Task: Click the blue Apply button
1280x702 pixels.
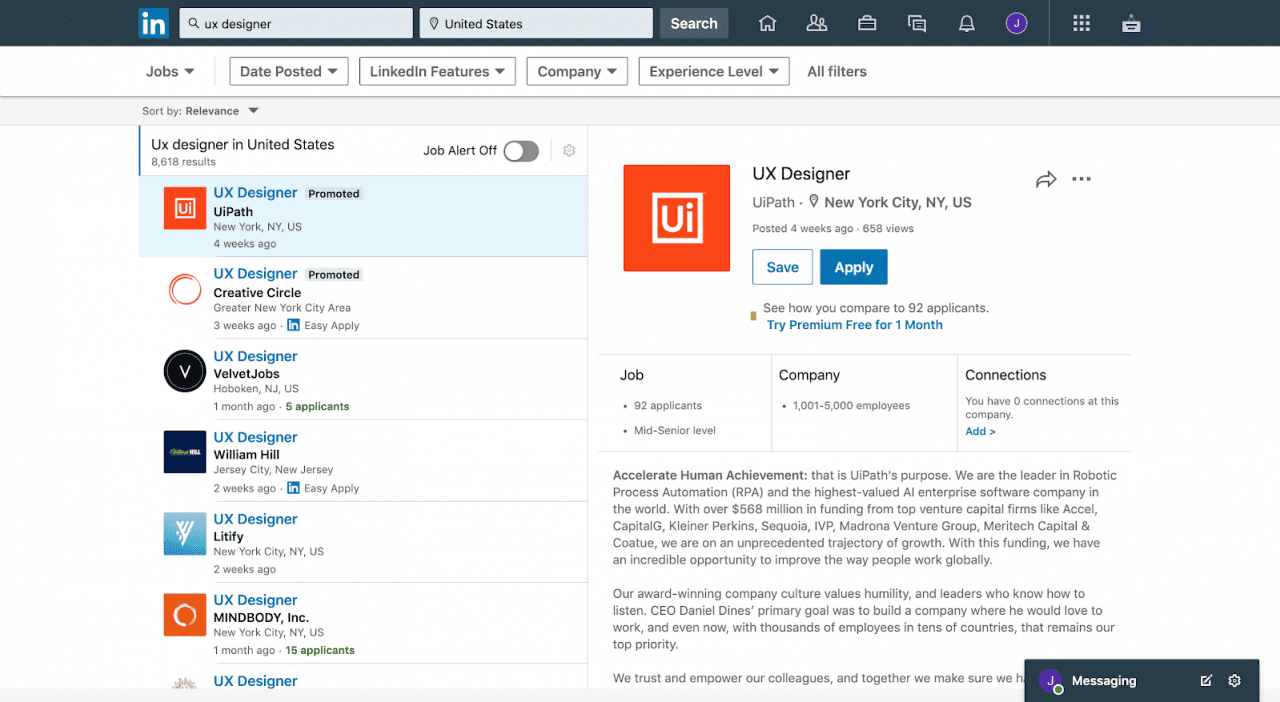Action: click(853, 267)
